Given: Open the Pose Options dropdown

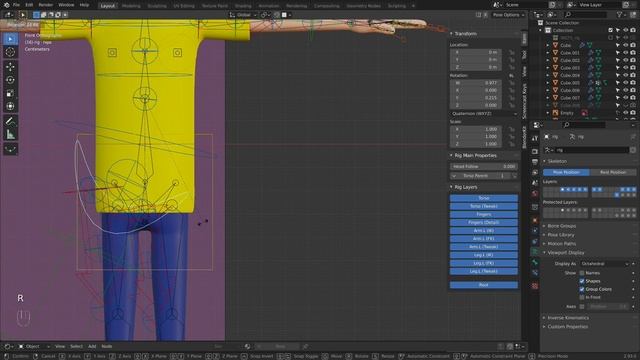Looking at the screenshot, I should tap(508, 15).
